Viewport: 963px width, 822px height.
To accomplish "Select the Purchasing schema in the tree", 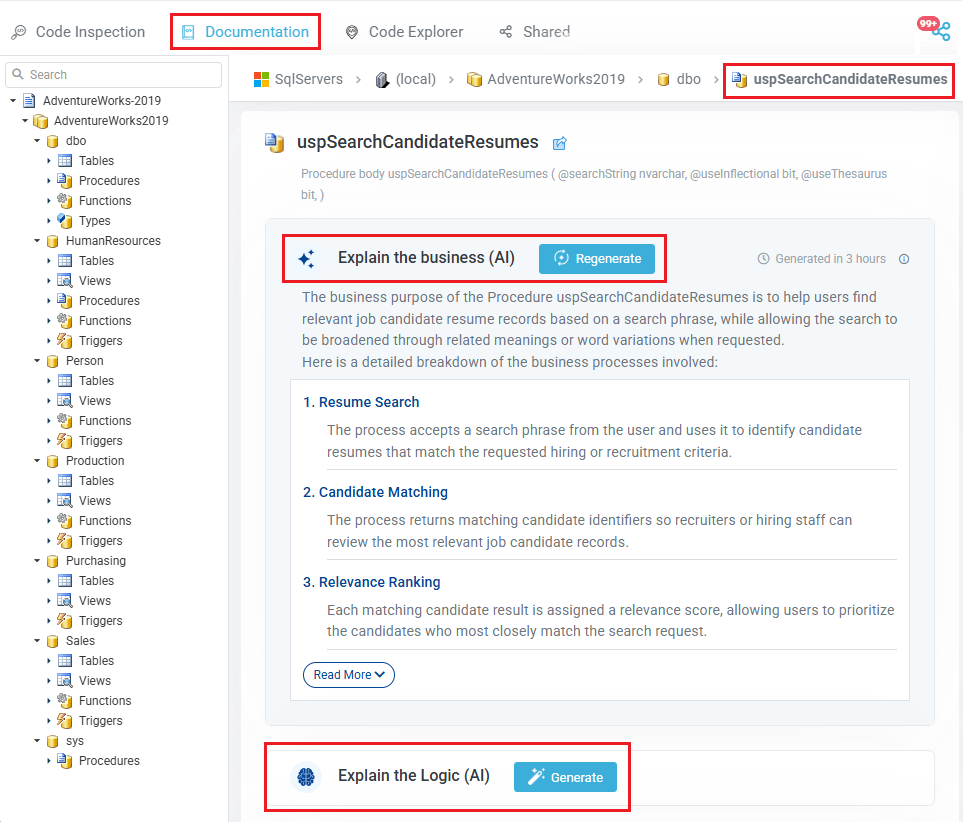I will click(96, 560).
